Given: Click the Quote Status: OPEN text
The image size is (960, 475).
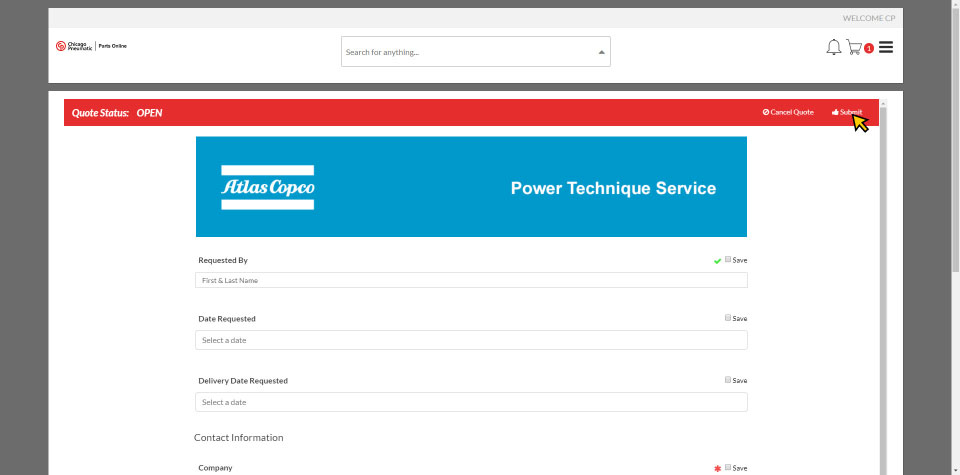Looking at the screenshot, I should (x=117, y=113).
